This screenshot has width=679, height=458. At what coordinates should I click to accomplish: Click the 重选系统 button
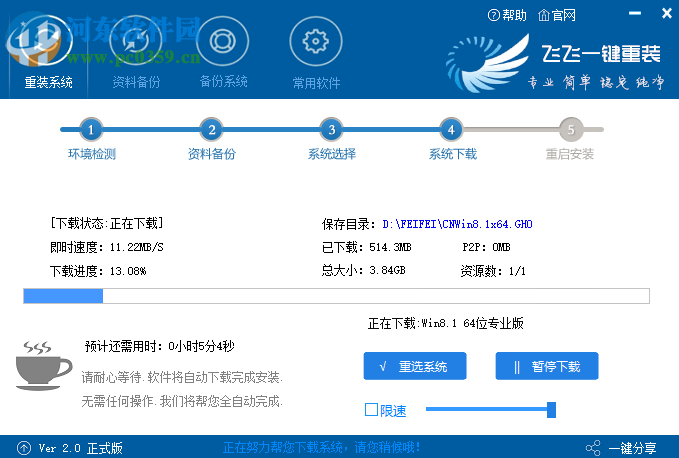click(415, 366)
